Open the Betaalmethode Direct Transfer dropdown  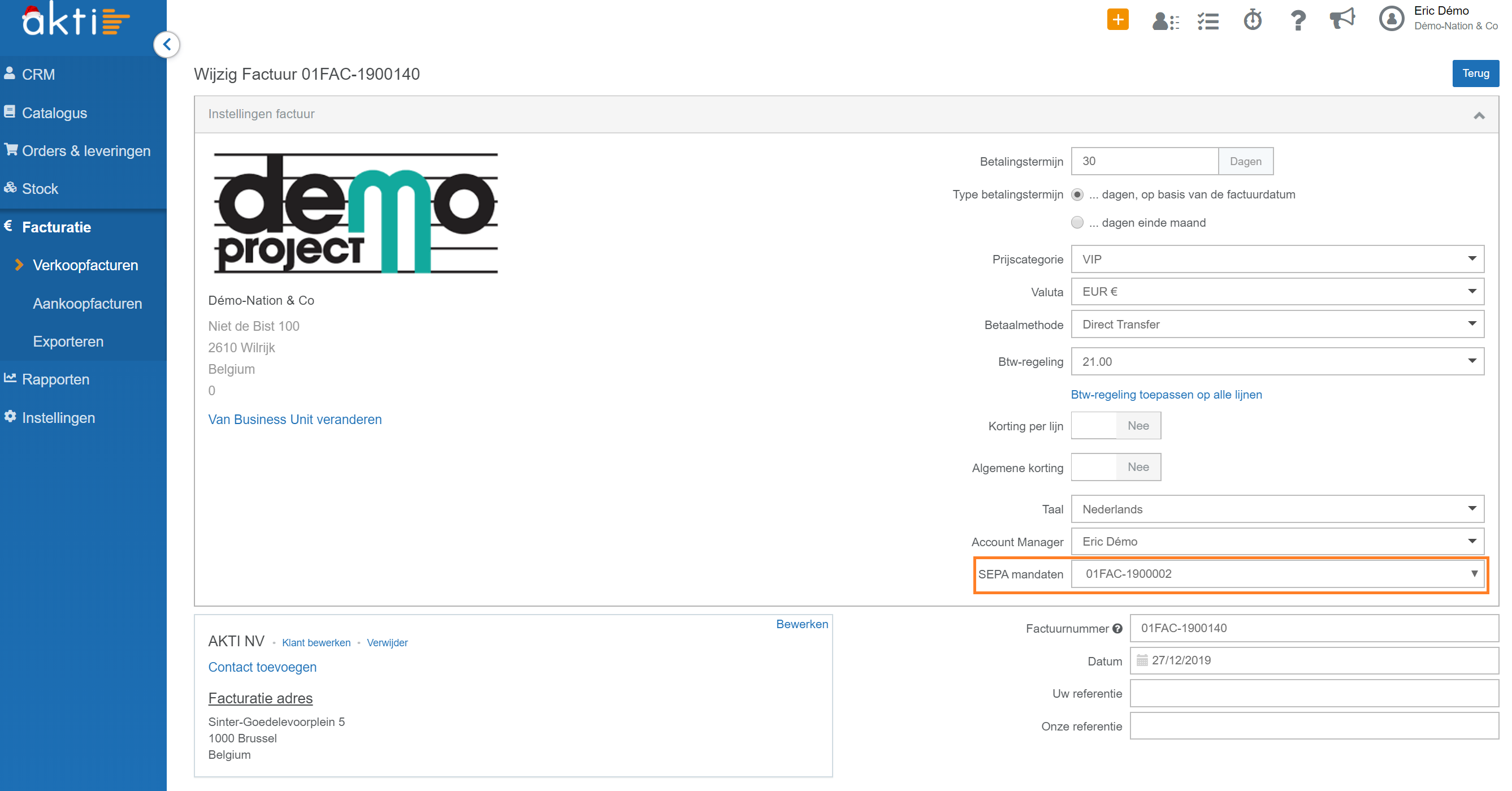tap(1277, 324)
